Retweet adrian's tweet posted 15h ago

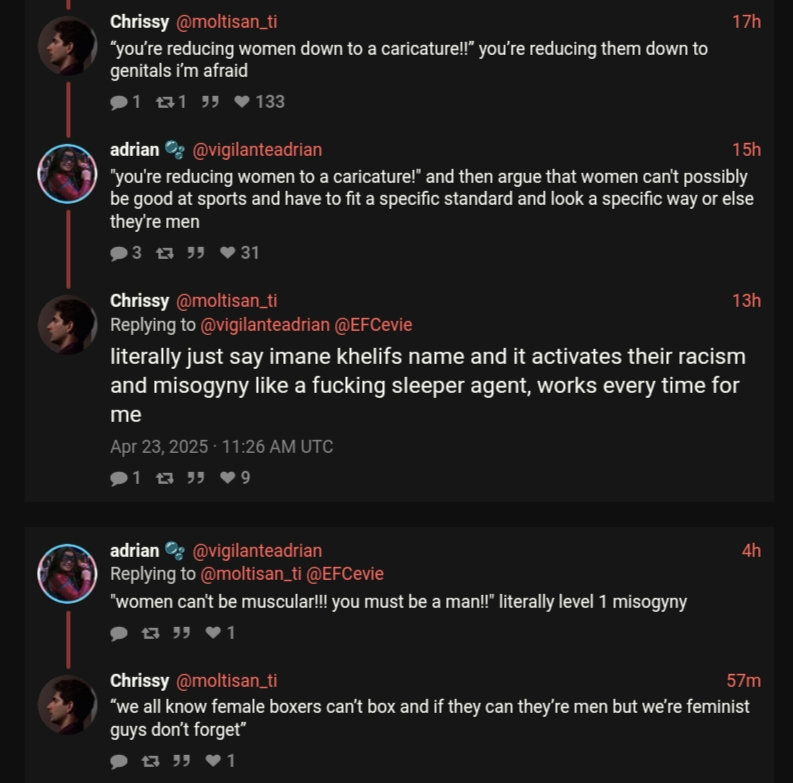(x=165, y=253)
